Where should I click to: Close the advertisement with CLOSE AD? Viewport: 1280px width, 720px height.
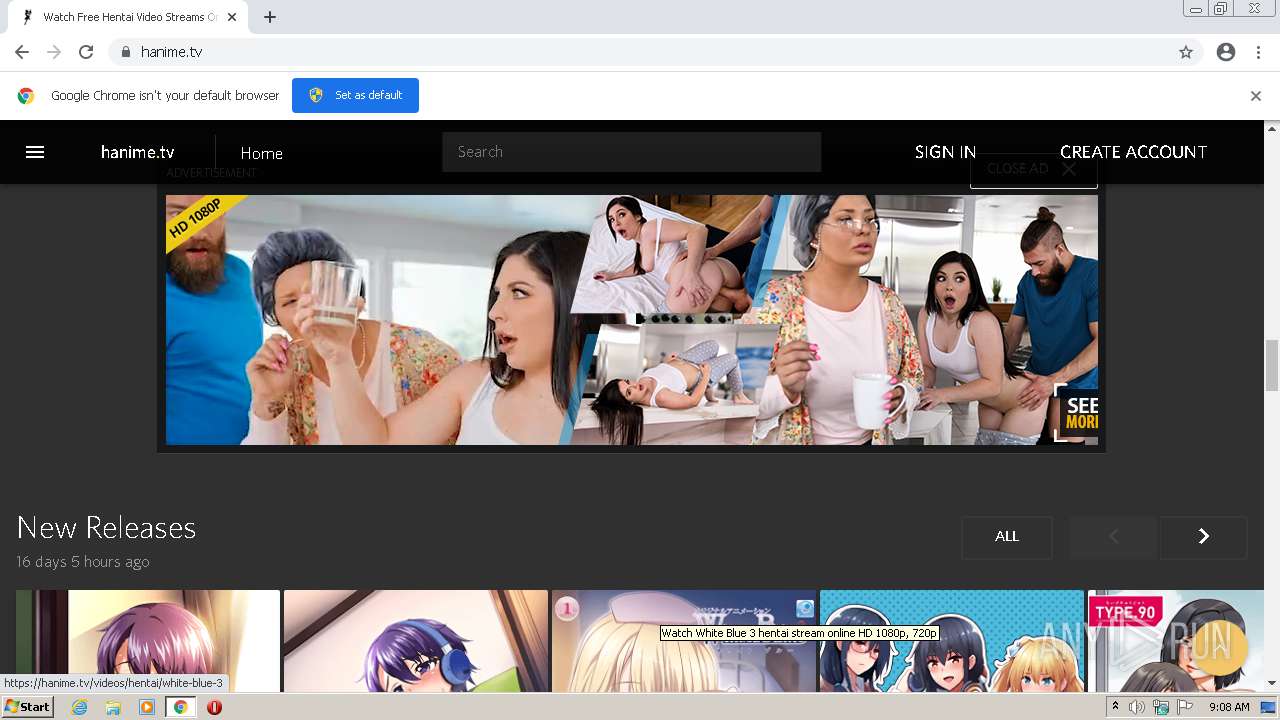click(1033, 169)
